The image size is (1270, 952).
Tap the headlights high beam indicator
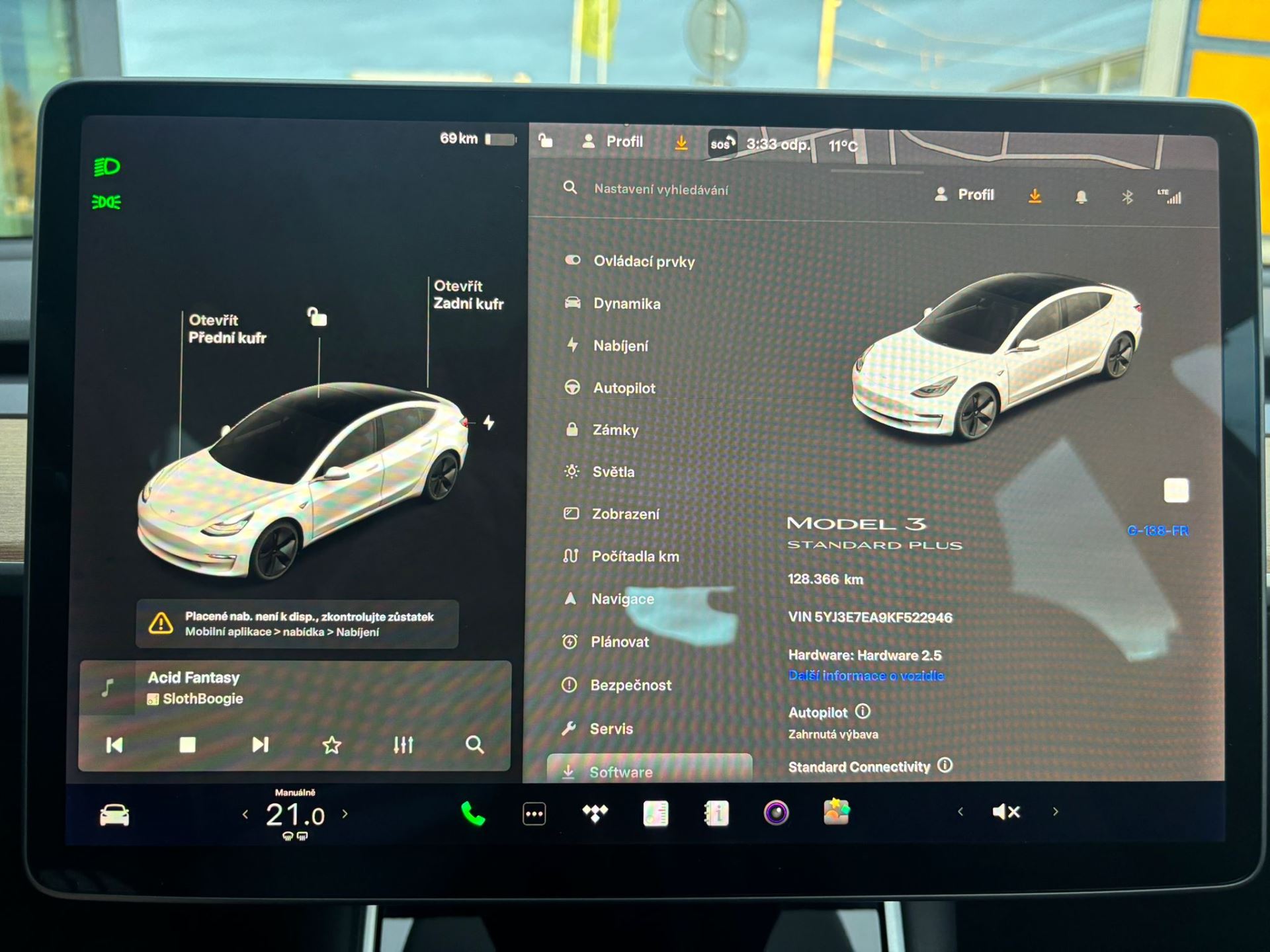pyautogui.click(x=106, y=167)
